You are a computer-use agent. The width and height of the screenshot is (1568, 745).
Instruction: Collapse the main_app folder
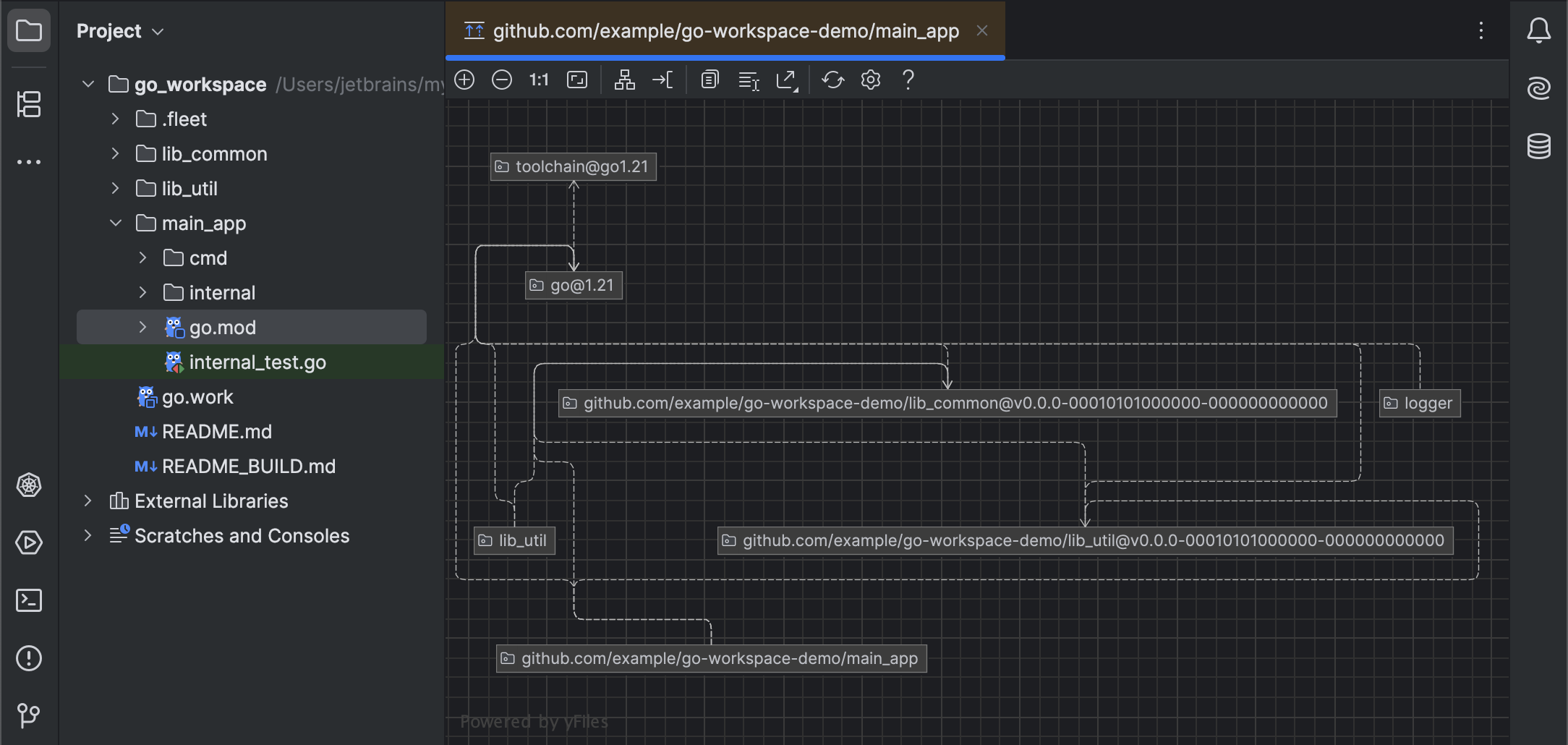pos(115,223)
